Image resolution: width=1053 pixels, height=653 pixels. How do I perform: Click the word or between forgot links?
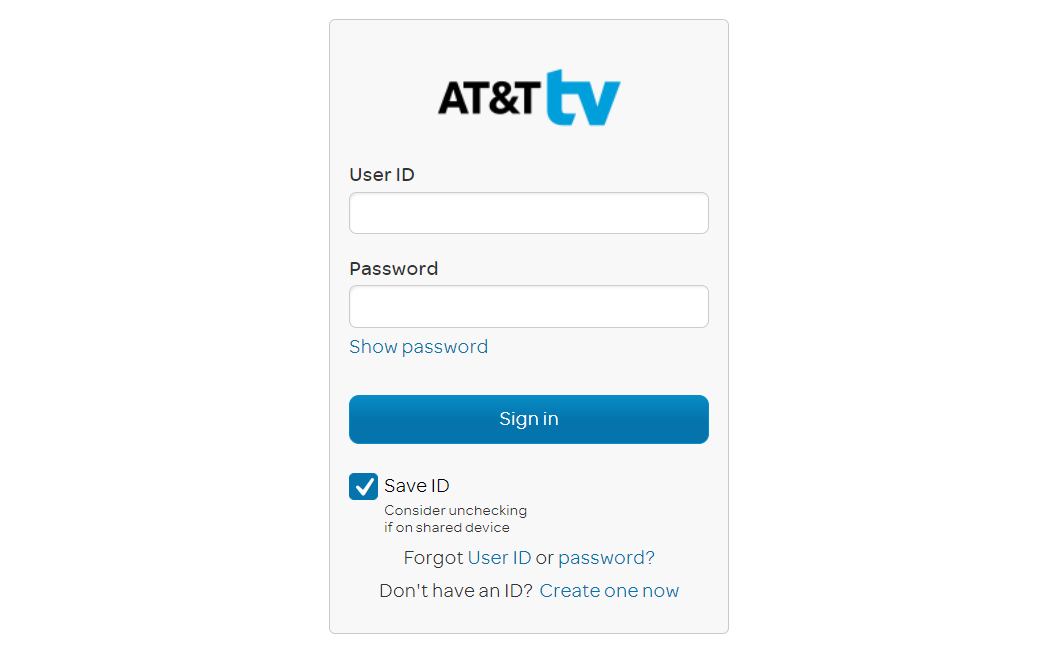tap(545, 558)
